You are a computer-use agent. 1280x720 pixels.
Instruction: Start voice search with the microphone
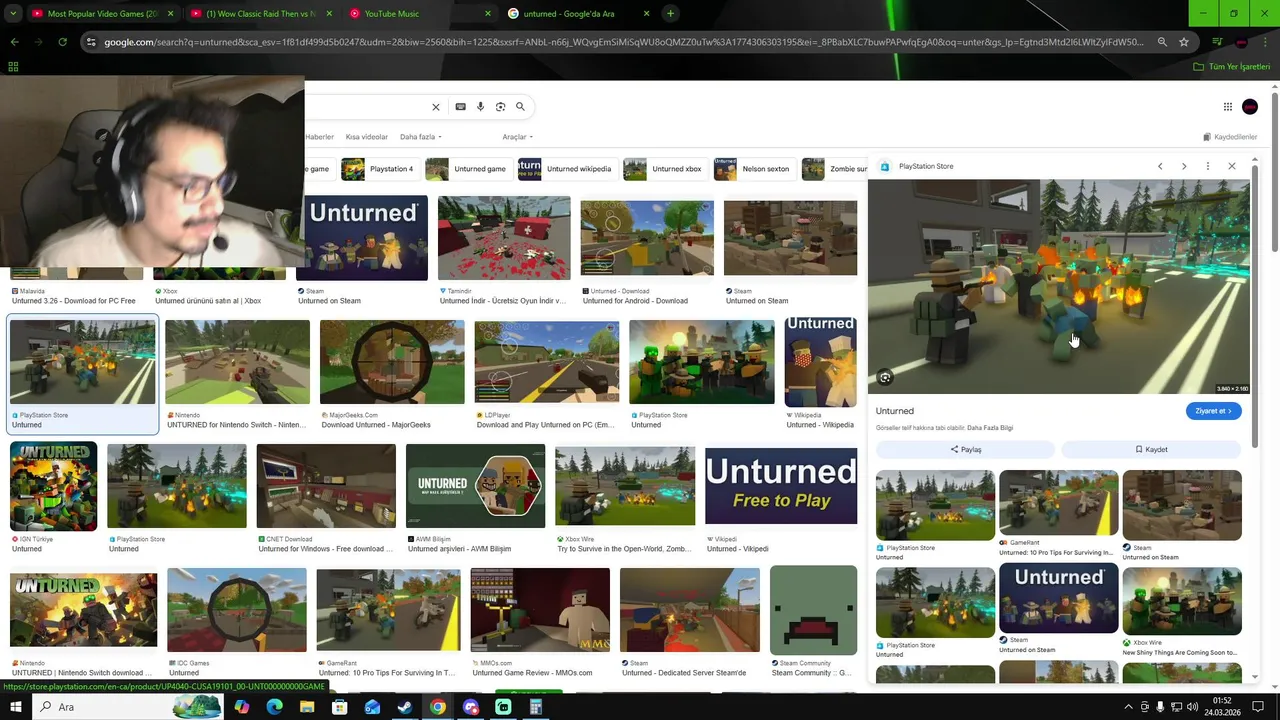[480, 107]
